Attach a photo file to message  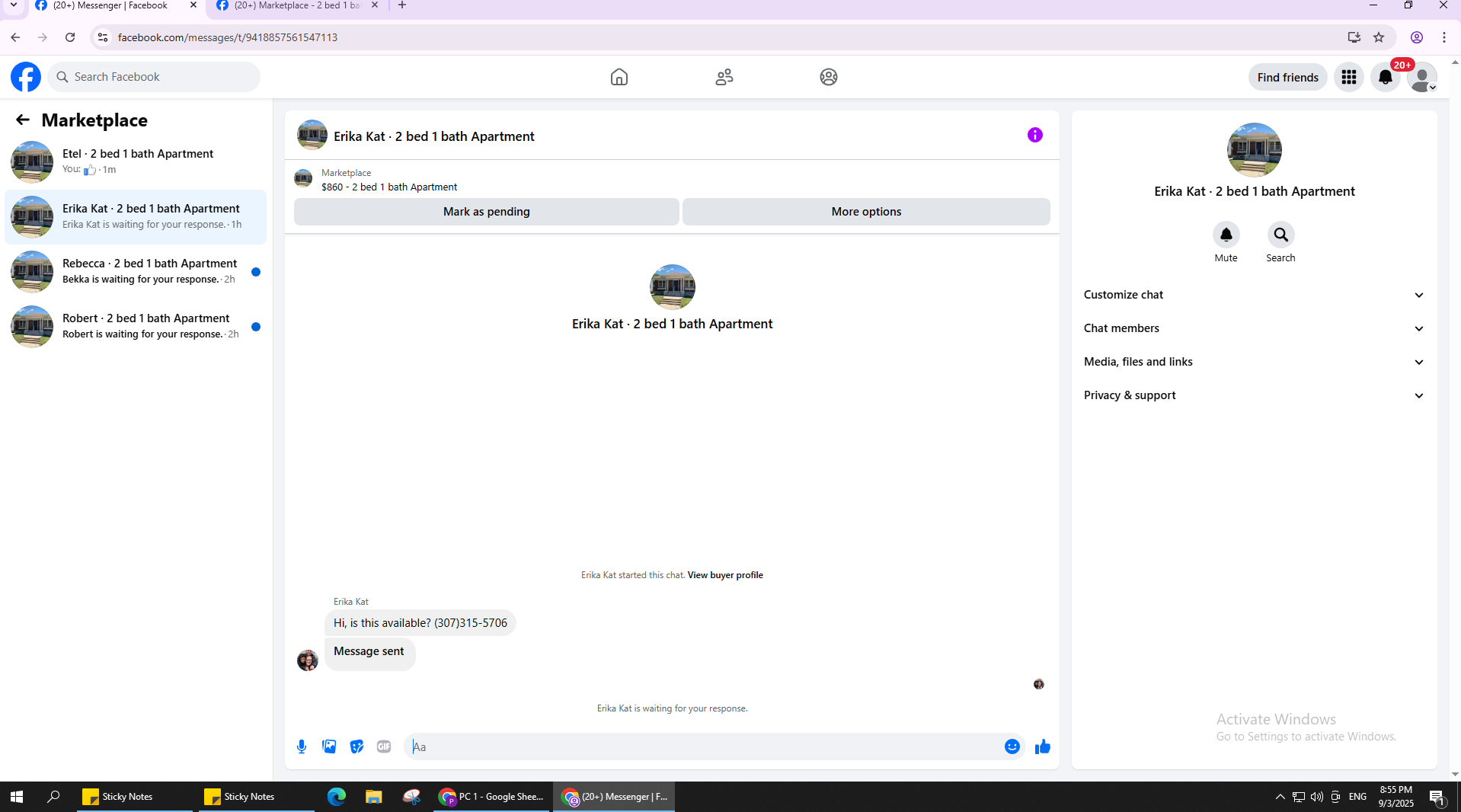329,746
